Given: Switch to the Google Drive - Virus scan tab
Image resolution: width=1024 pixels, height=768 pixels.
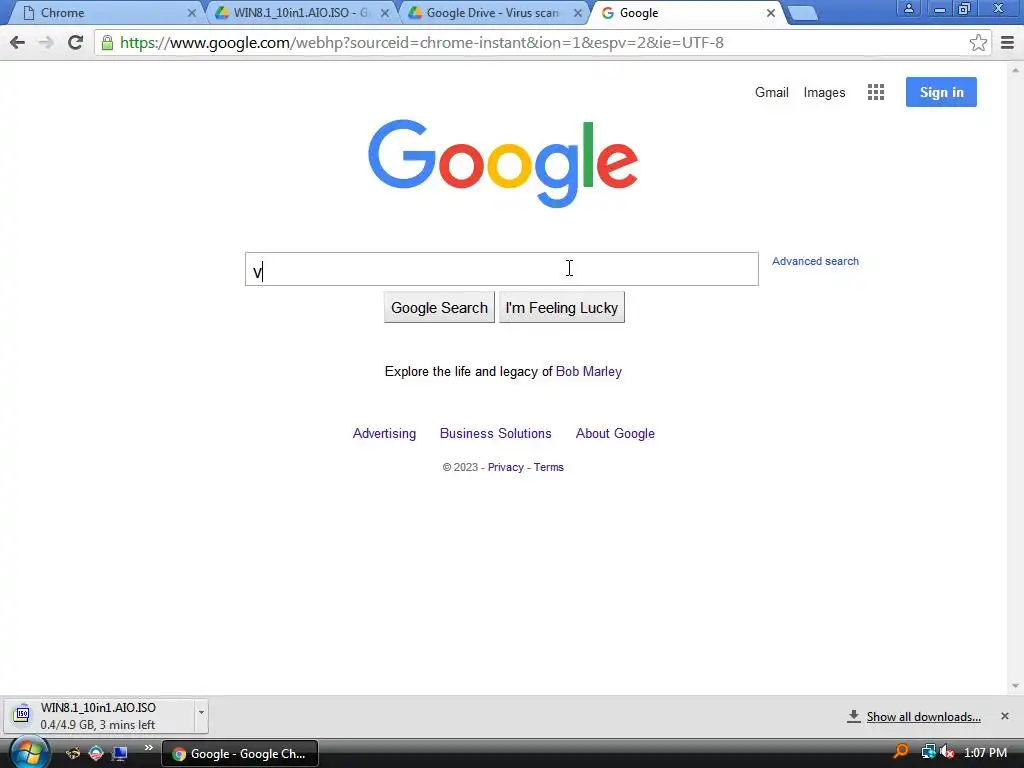Looking at the screenshot, I should (x=492, y=13).
